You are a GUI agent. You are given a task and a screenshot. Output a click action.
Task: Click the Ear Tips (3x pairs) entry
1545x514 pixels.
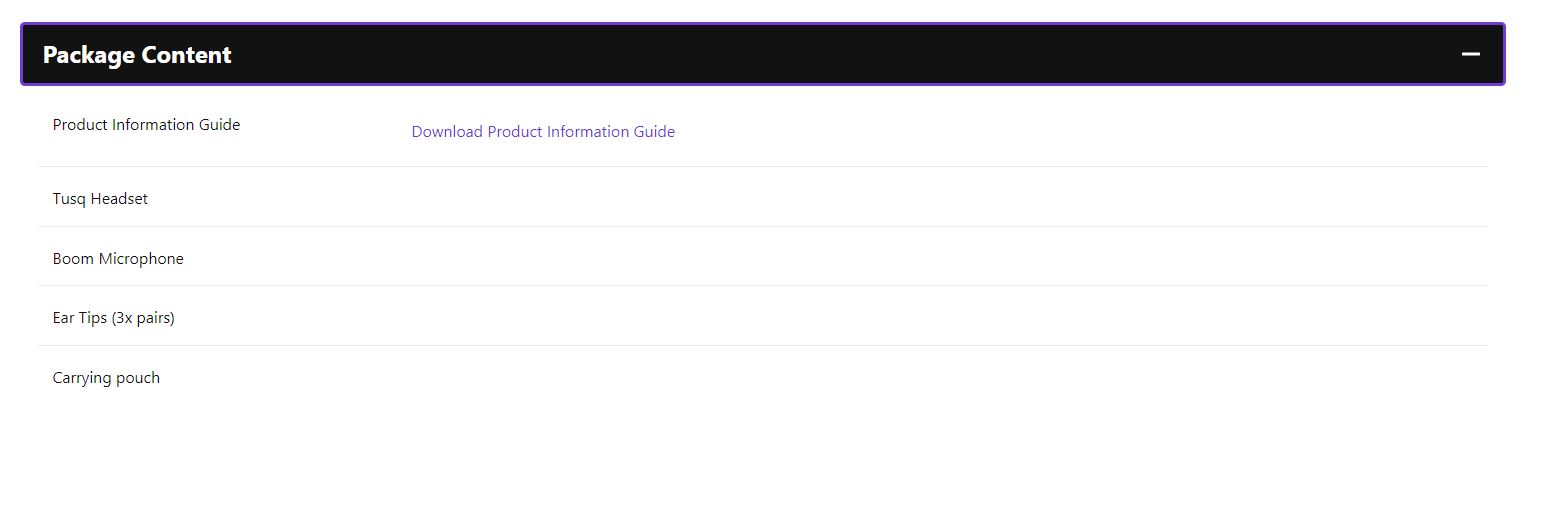[x=113, y=318]
